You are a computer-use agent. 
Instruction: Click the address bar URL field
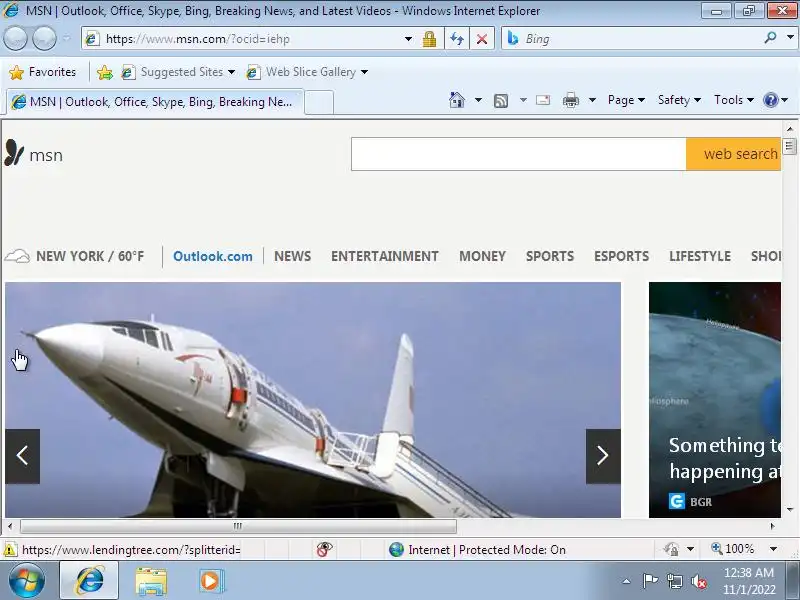245,39
